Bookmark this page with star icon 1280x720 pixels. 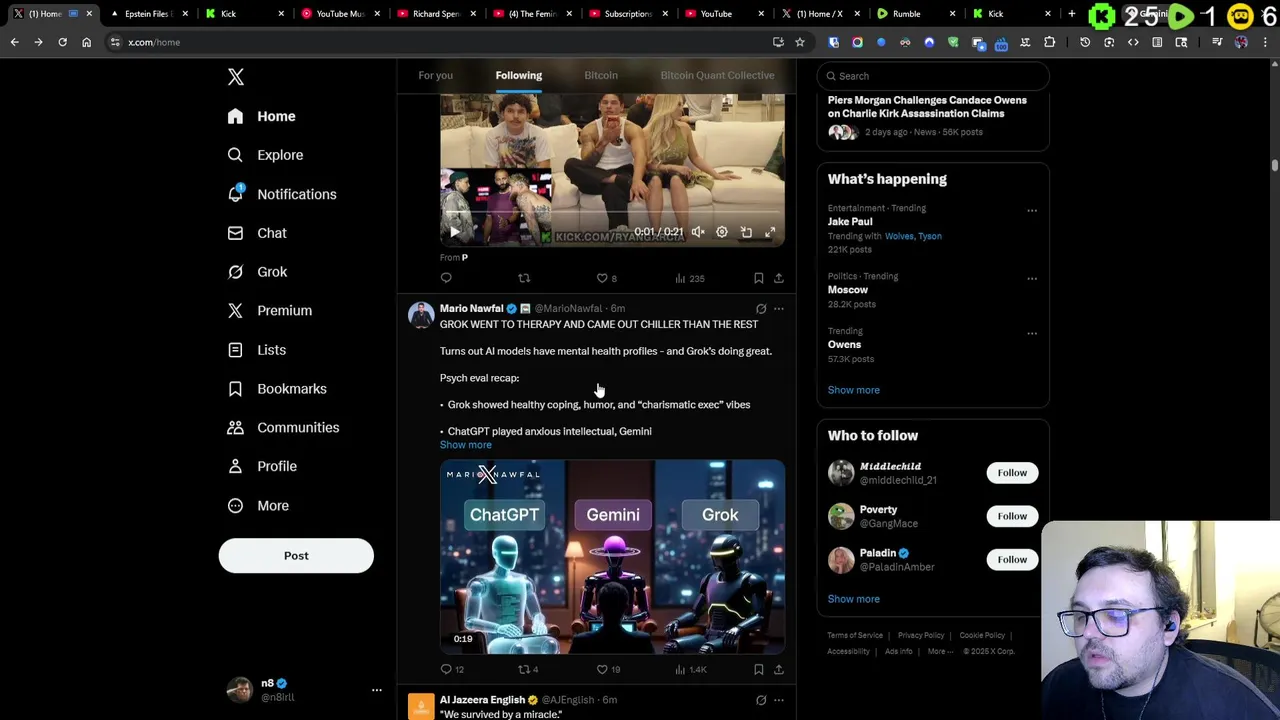pos(800,42)
